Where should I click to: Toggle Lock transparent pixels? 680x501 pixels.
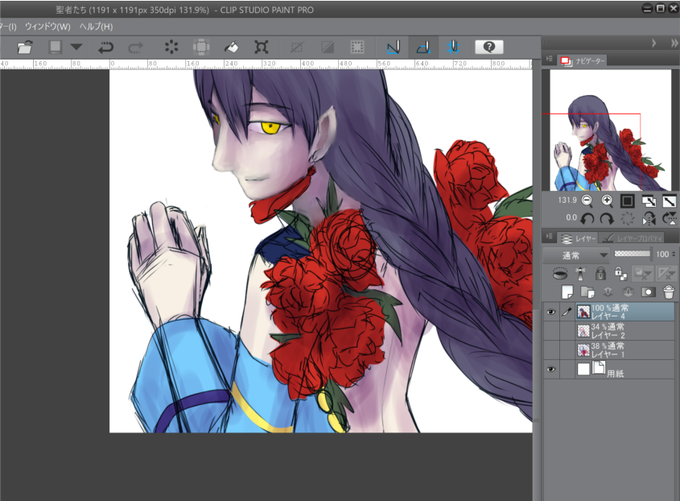click(x=621, y=274)
